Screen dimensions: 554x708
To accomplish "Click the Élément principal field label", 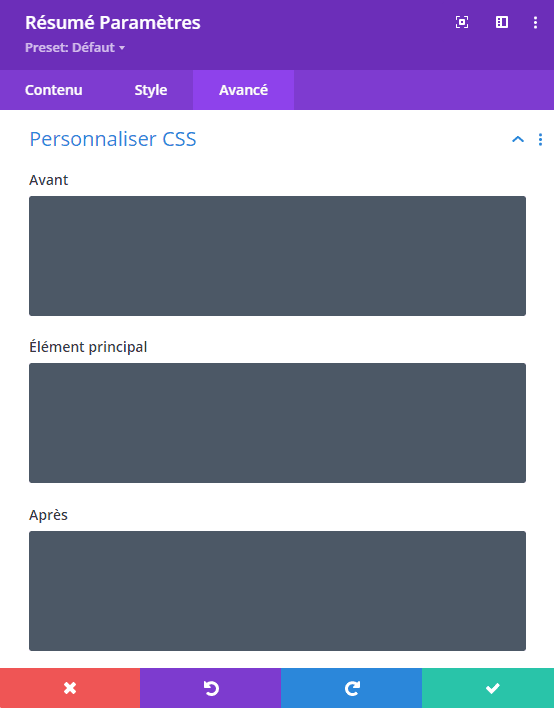I will pos(88,347).
